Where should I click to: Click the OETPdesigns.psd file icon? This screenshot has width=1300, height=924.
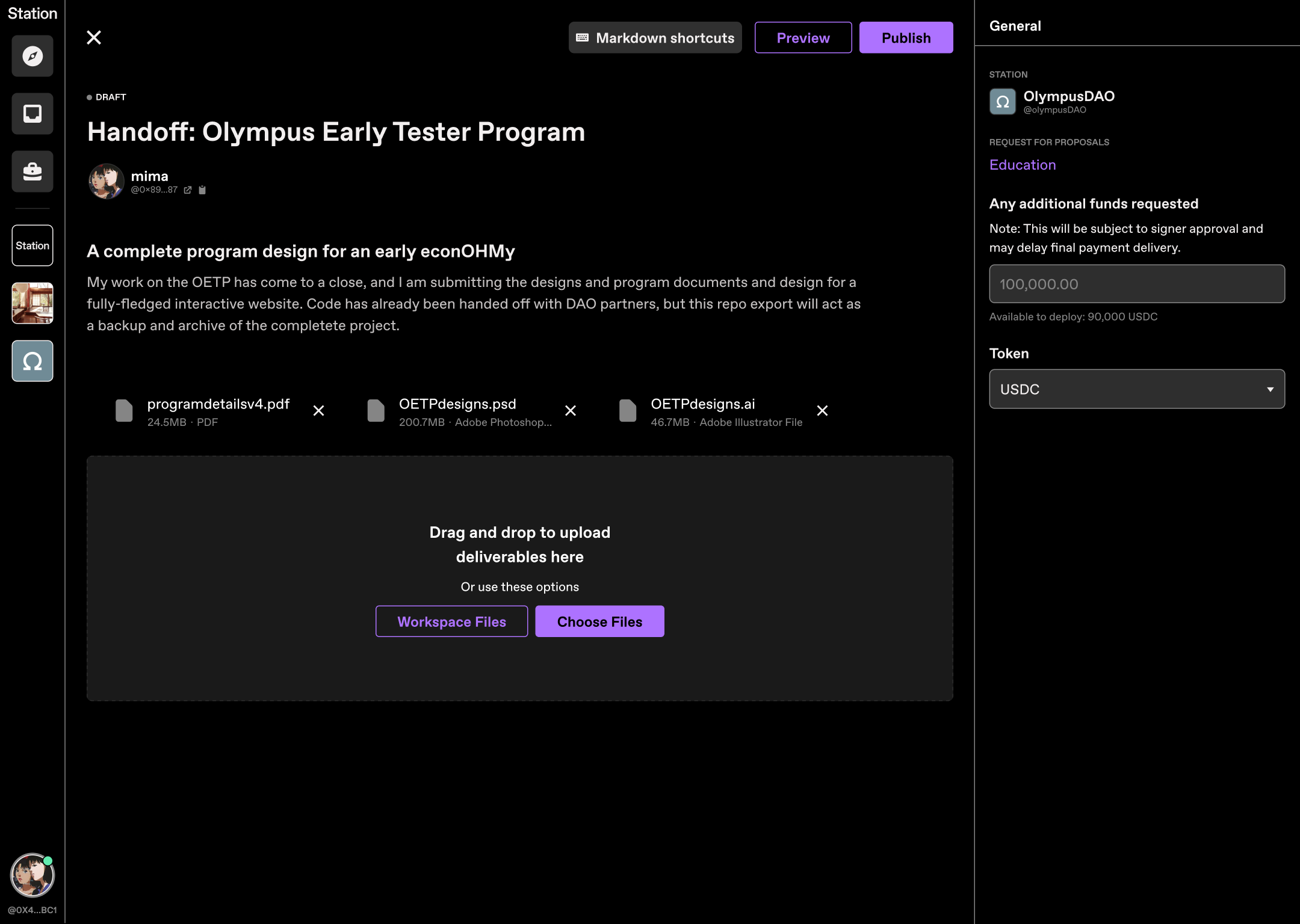coord(376,411)
